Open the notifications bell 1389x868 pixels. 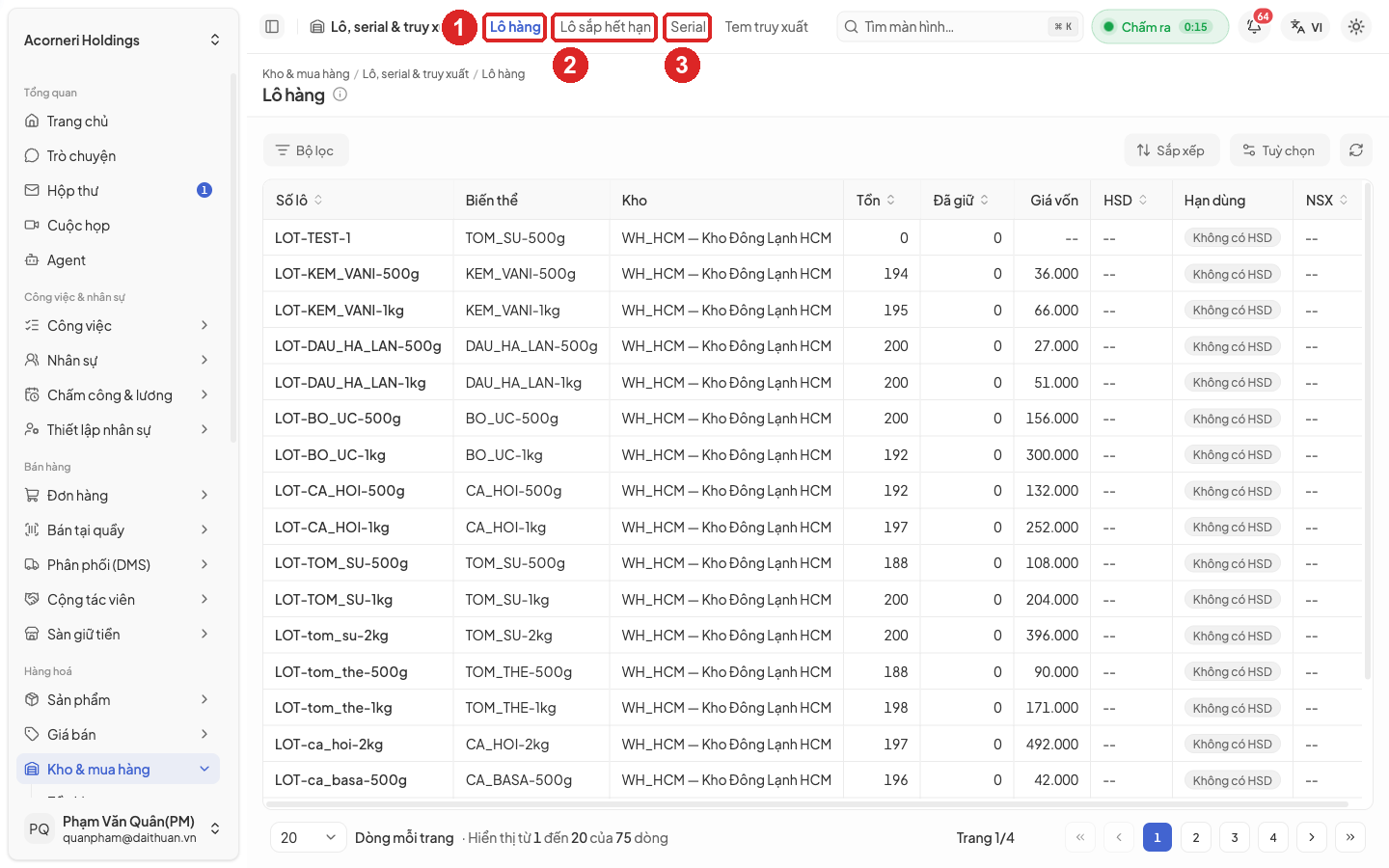point(1255,27)
